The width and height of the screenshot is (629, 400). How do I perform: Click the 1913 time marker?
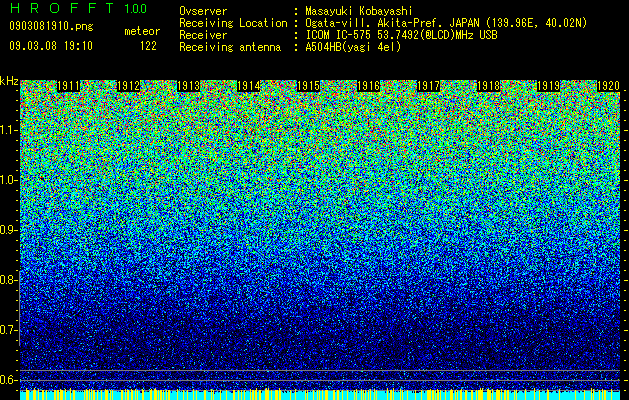[188, 86]
